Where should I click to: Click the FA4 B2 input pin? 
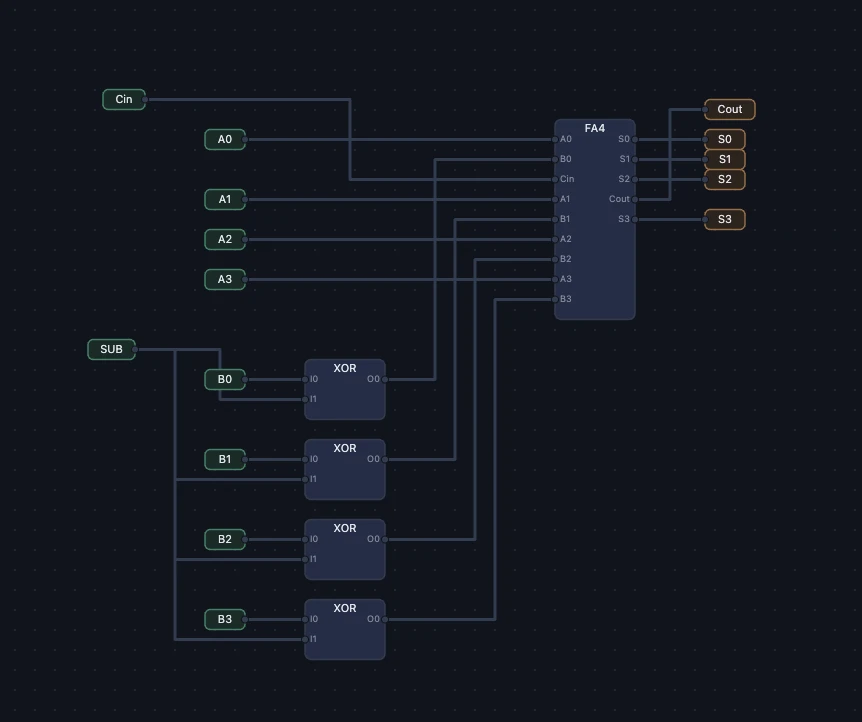tap(555, 260)
